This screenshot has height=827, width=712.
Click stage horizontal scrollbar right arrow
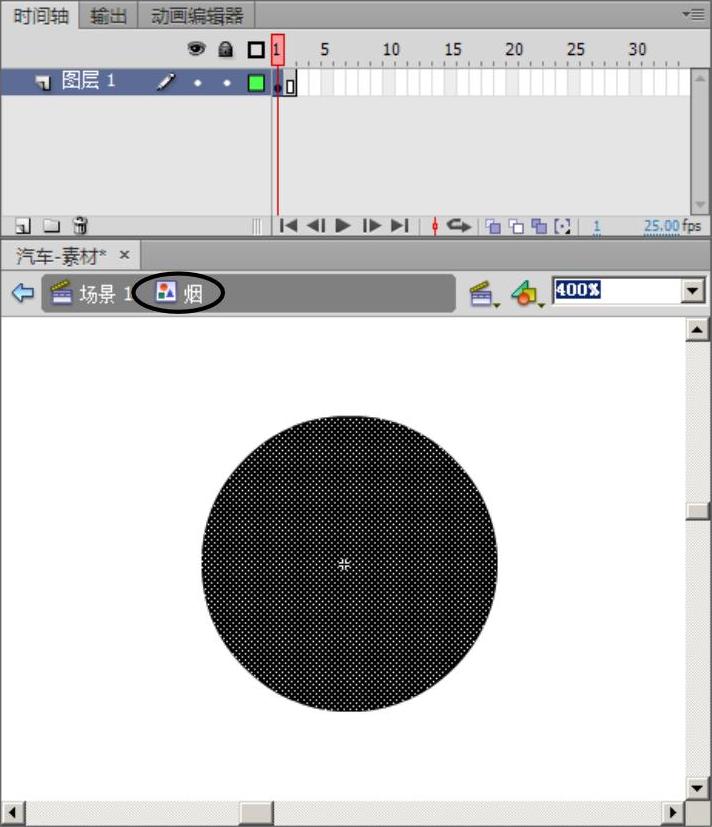tap(672, 813)
